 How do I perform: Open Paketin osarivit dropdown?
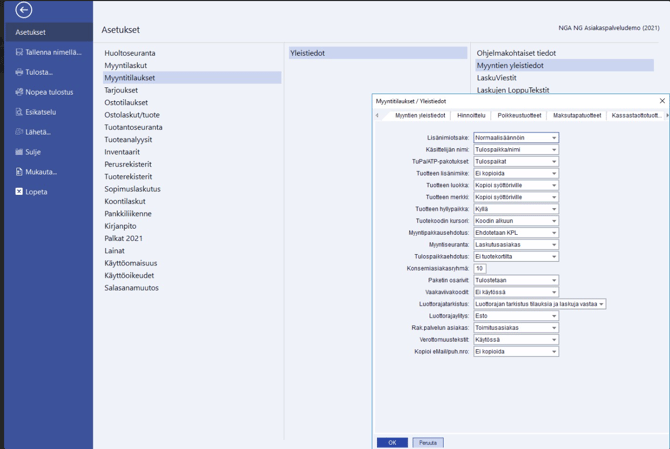tap(516, 280)
